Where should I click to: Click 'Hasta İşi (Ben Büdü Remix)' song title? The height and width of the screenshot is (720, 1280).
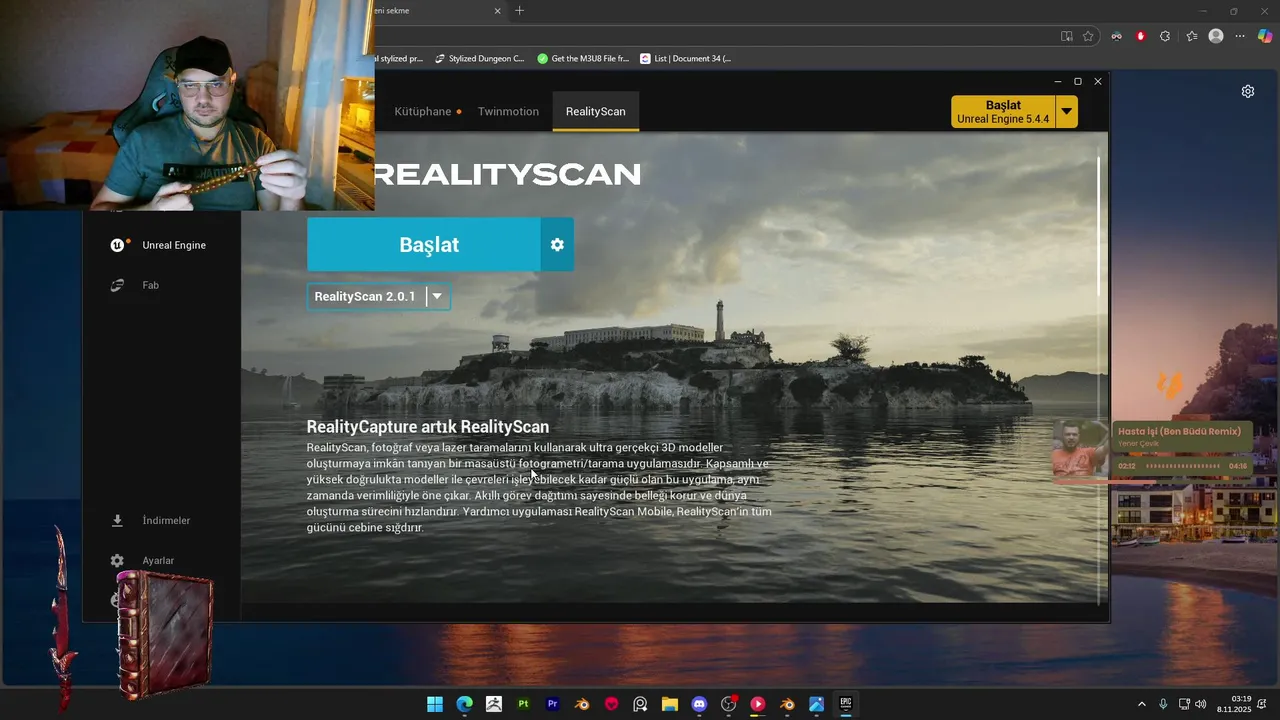1179,431
